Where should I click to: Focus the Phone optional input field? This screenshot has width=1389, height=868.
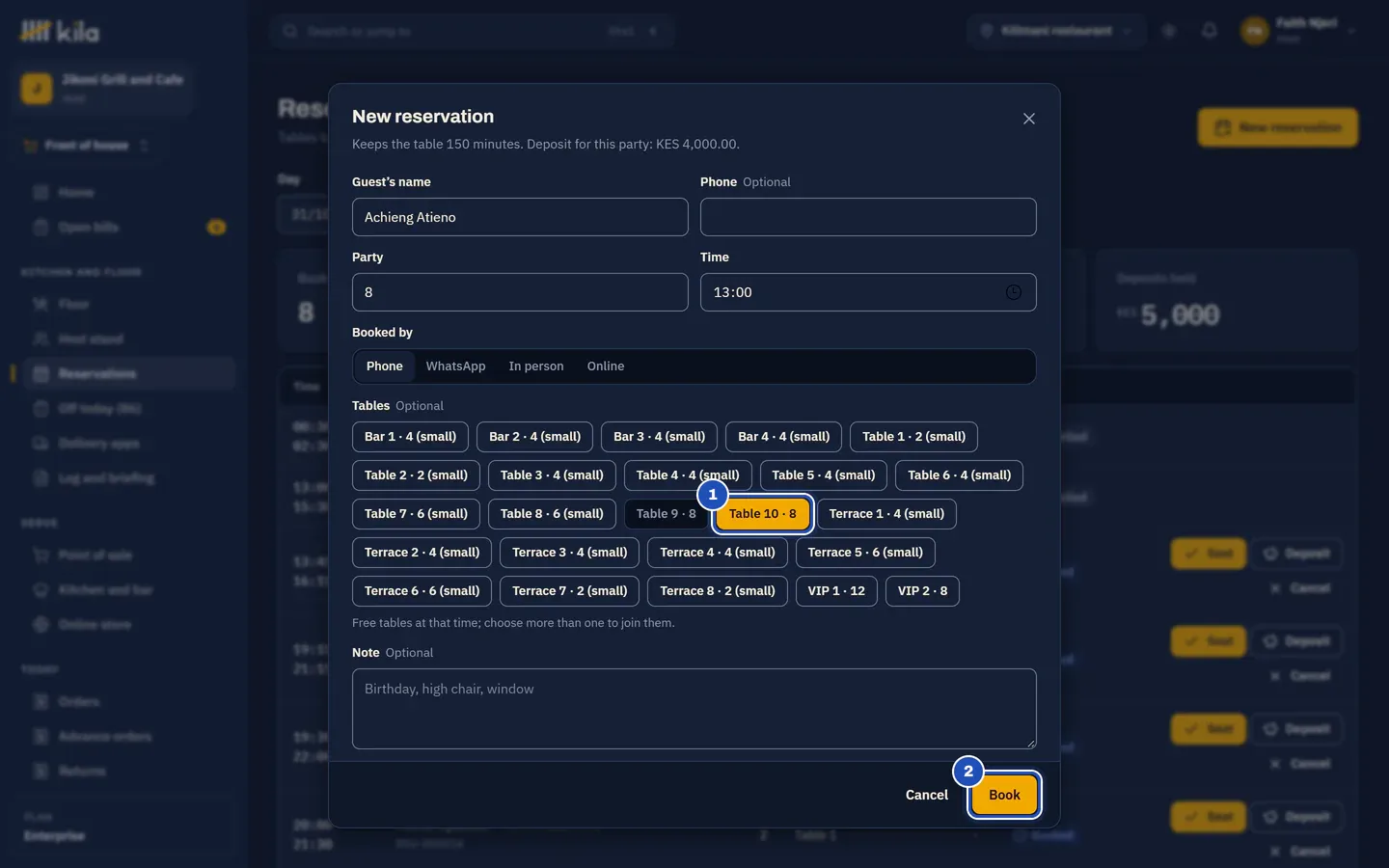pyautogui.click(x=868, y=217)
